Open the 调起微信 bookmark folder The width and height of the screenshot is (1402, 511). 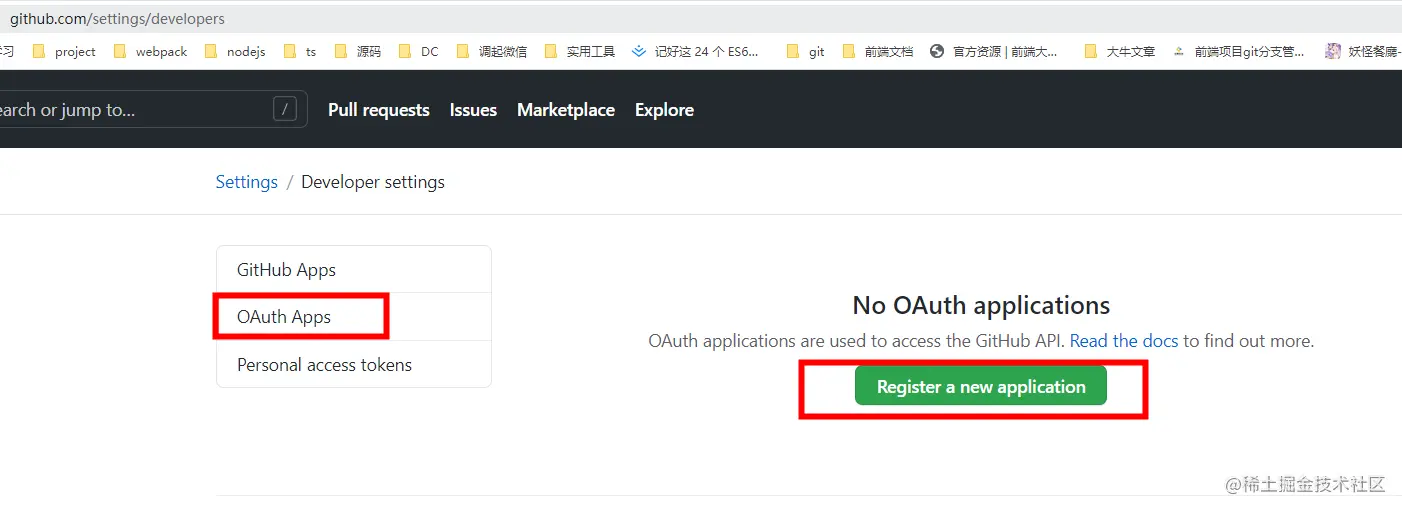[491, 51]
